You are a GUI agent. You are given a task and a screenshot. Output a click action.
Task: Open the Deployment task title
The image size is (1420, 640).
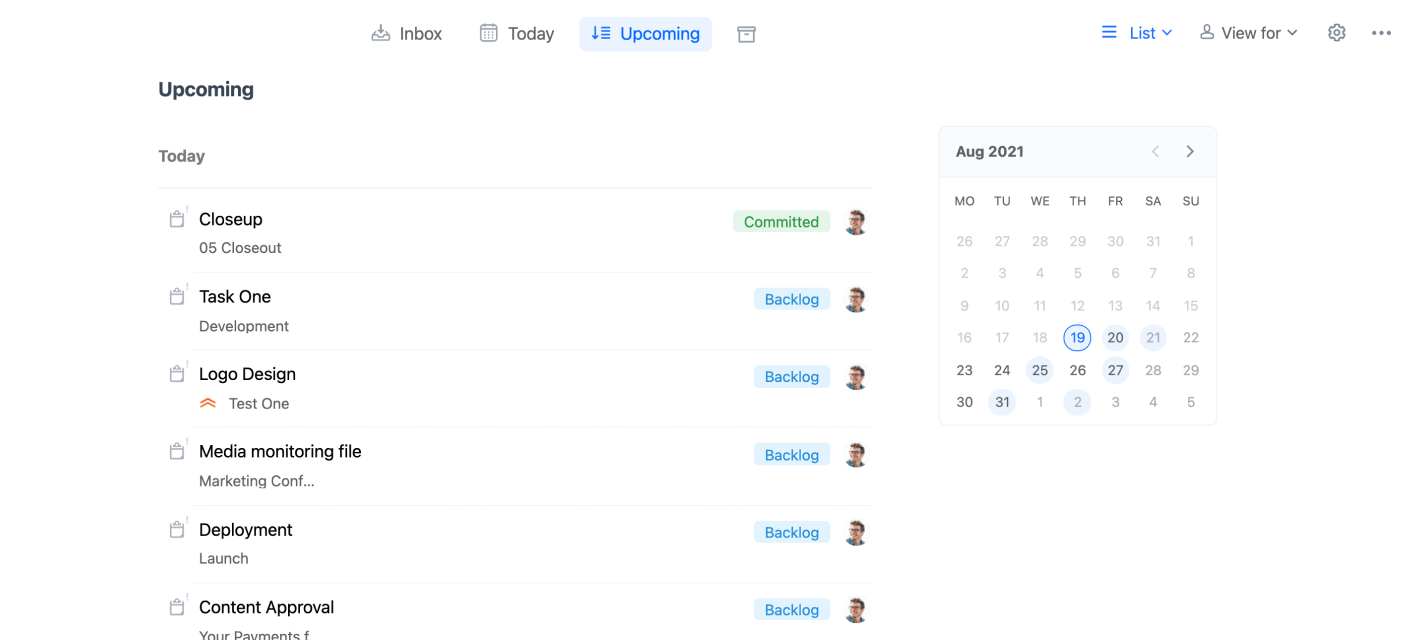246,530
